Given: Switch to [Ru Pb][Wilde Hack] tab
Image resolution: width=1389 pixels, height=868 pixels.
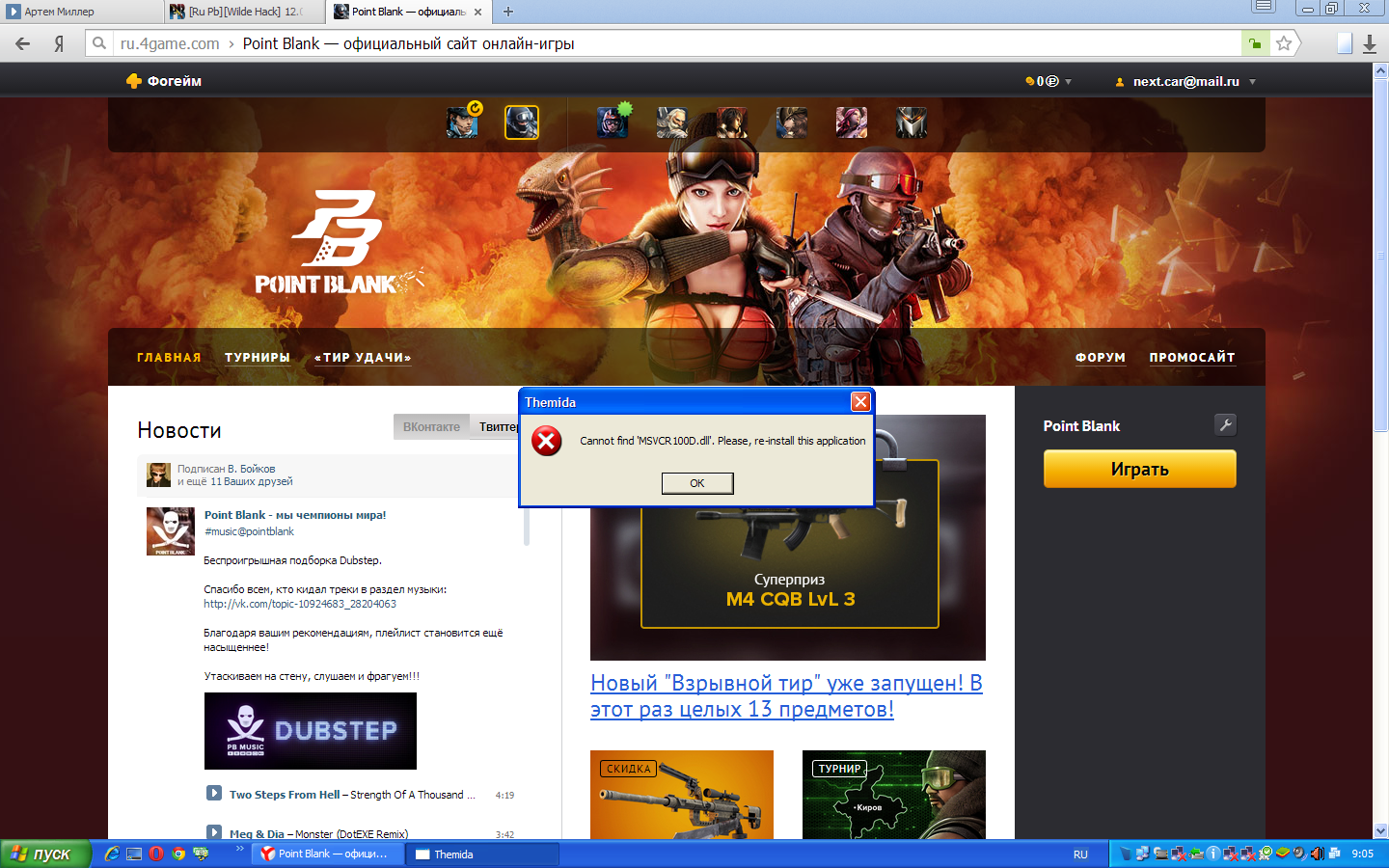Looking at the screenshot, I should coord(245,12).
